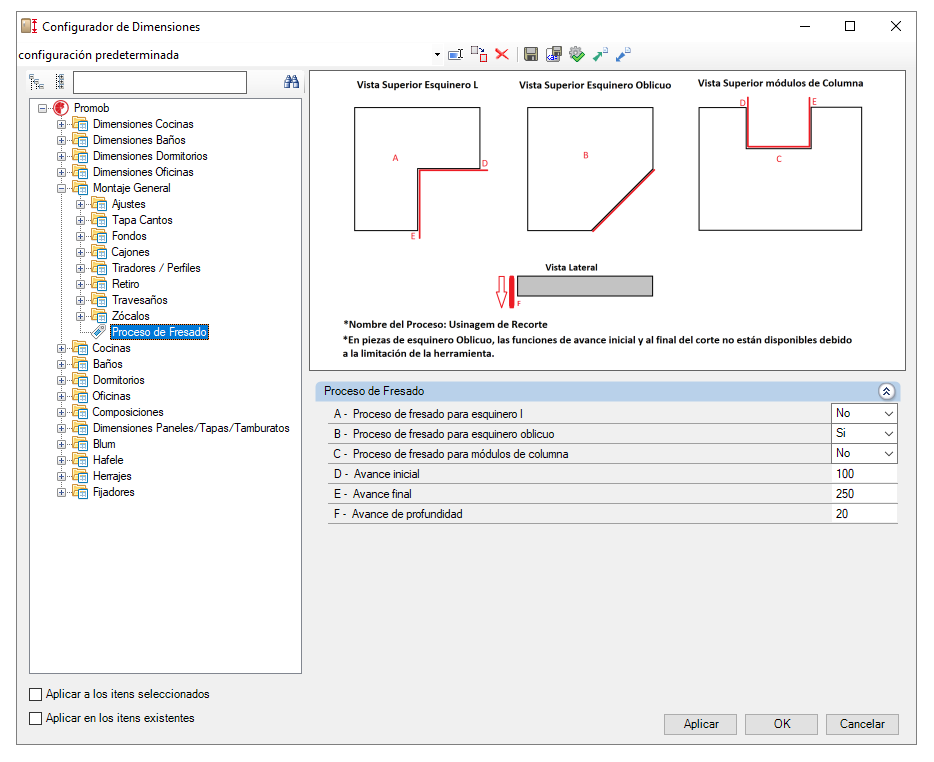Screen dimensions: 934x762
Task: Click the Zócalos folder icon
Action: click(99, 316)
